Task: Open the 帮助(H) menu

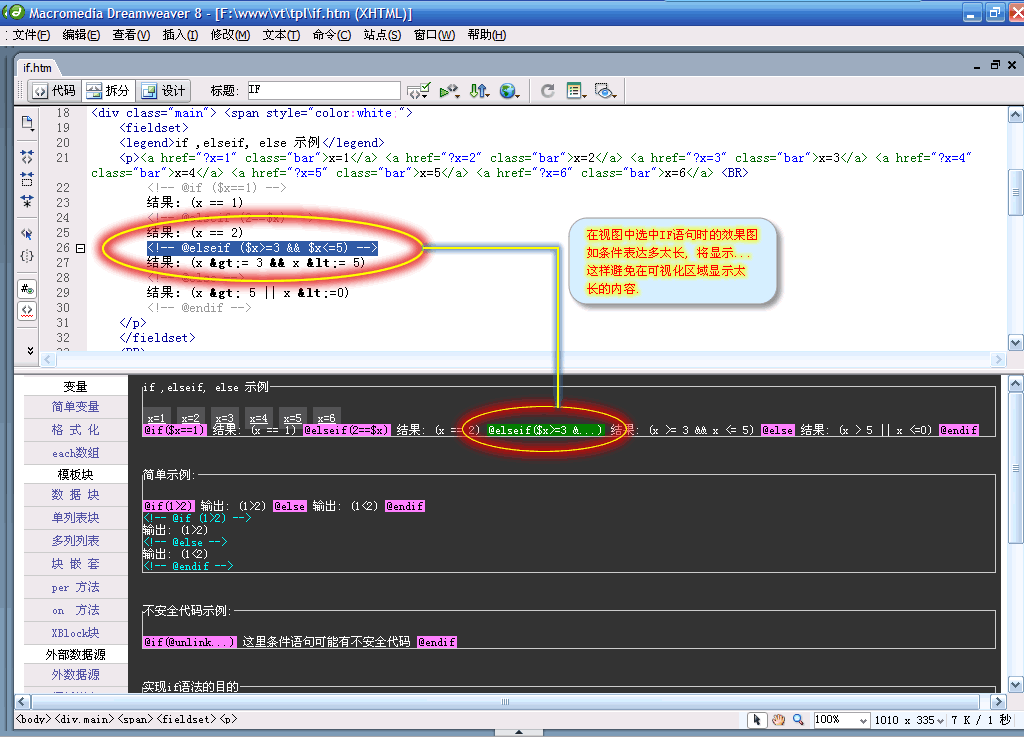Action: coord(487,35)
